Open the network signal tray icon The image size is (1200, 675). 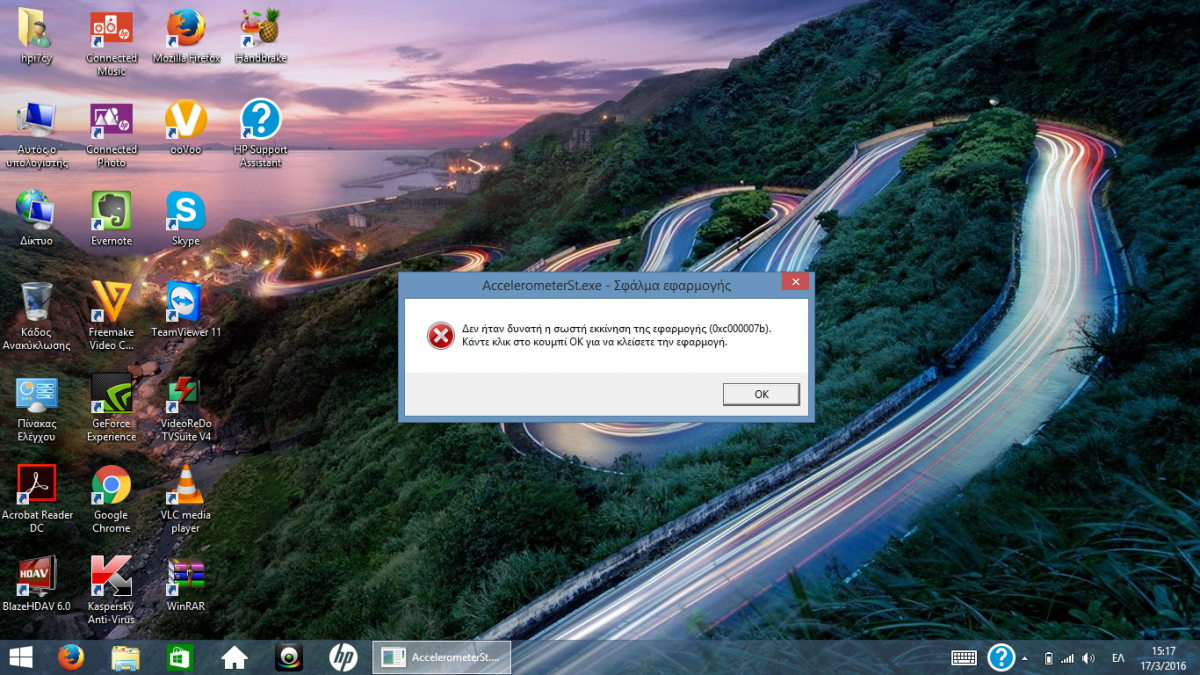(x=1067, y=658)
